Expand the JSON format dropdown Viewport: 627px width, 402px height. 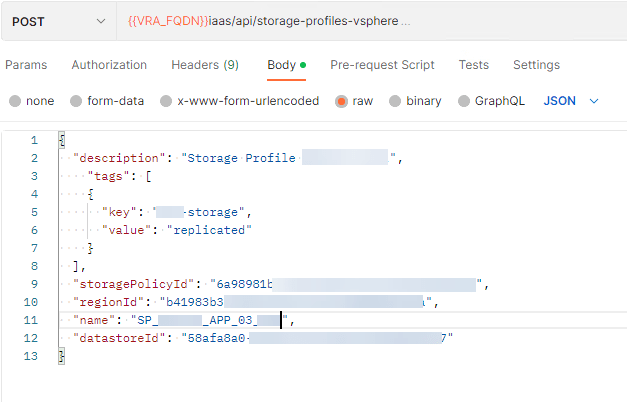[571, 101]
